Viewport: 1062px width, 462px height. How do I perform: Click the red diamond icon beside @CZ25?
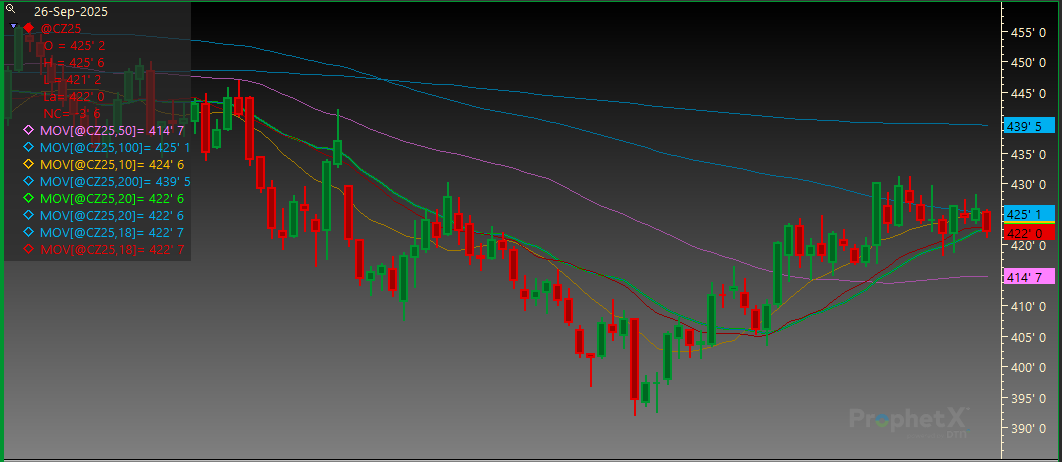[x=29, y=28]
